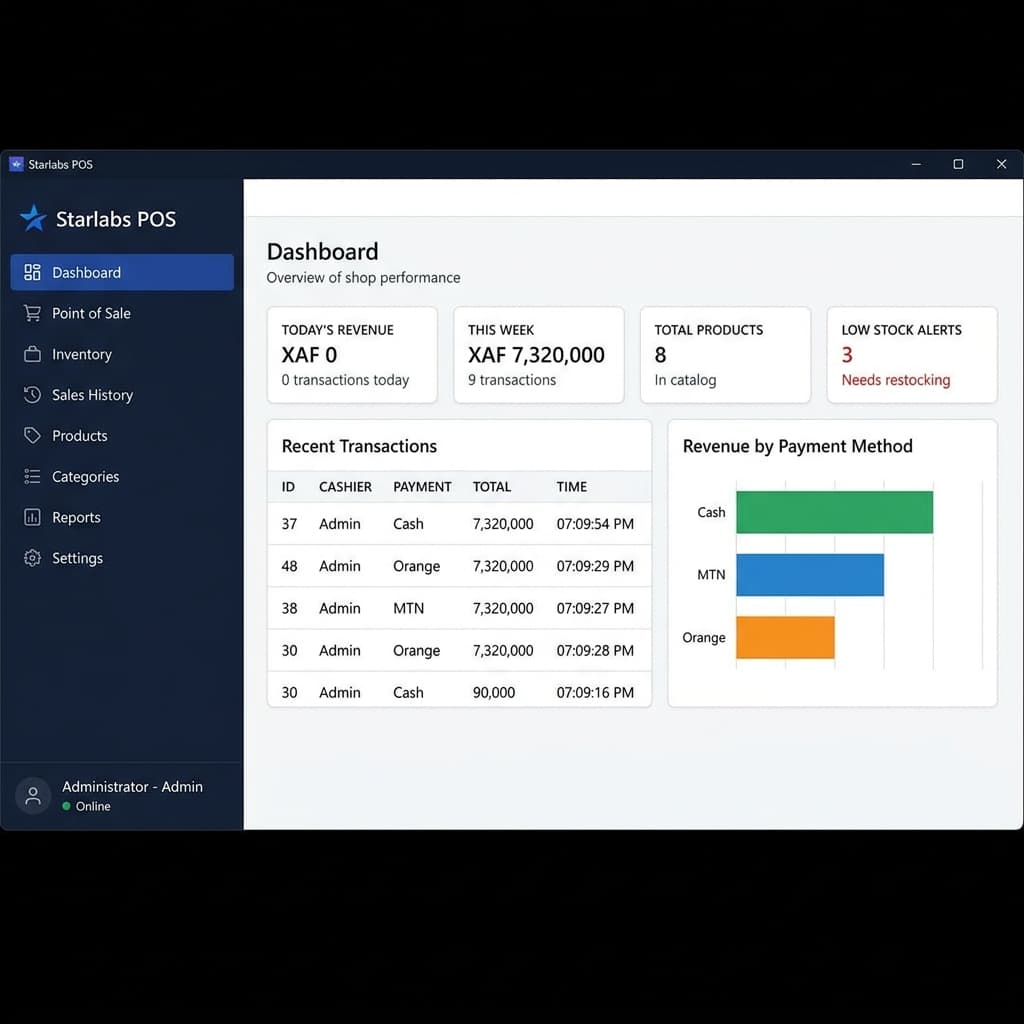This screenshot has width=1024, height=1024.
Task: Open the Low Stock Alerts card
Action: click(x=912, y=355)
